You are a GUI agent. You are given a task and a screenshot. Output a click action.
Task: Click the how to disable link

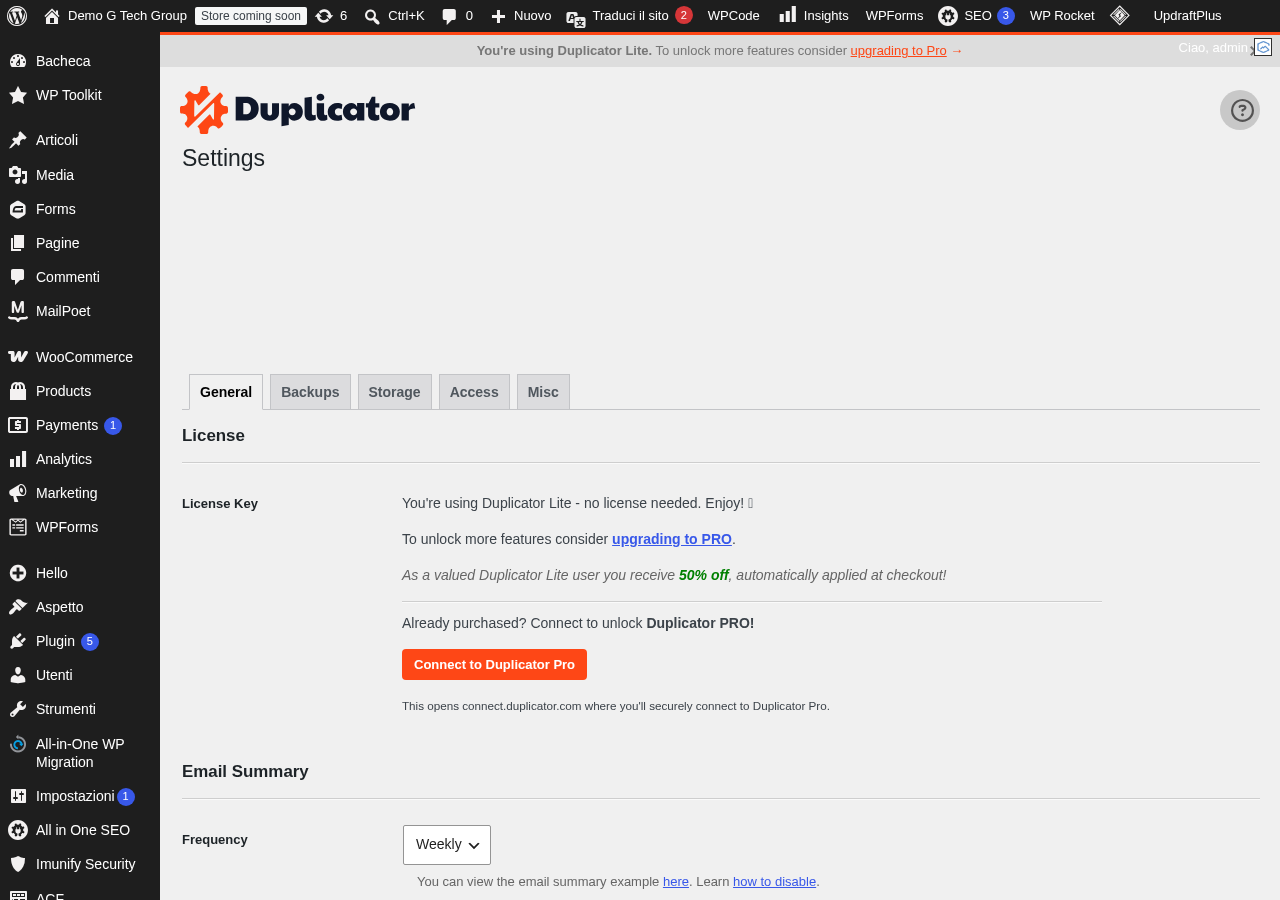774,882
